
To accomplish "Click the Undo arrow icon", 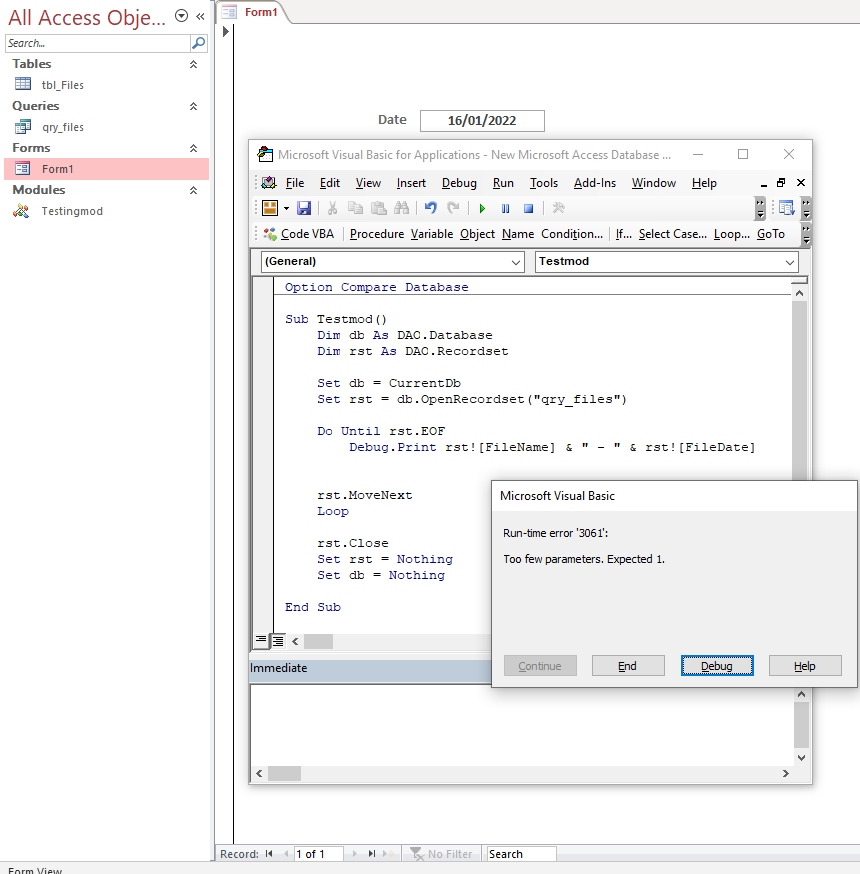I will point(430,208).
